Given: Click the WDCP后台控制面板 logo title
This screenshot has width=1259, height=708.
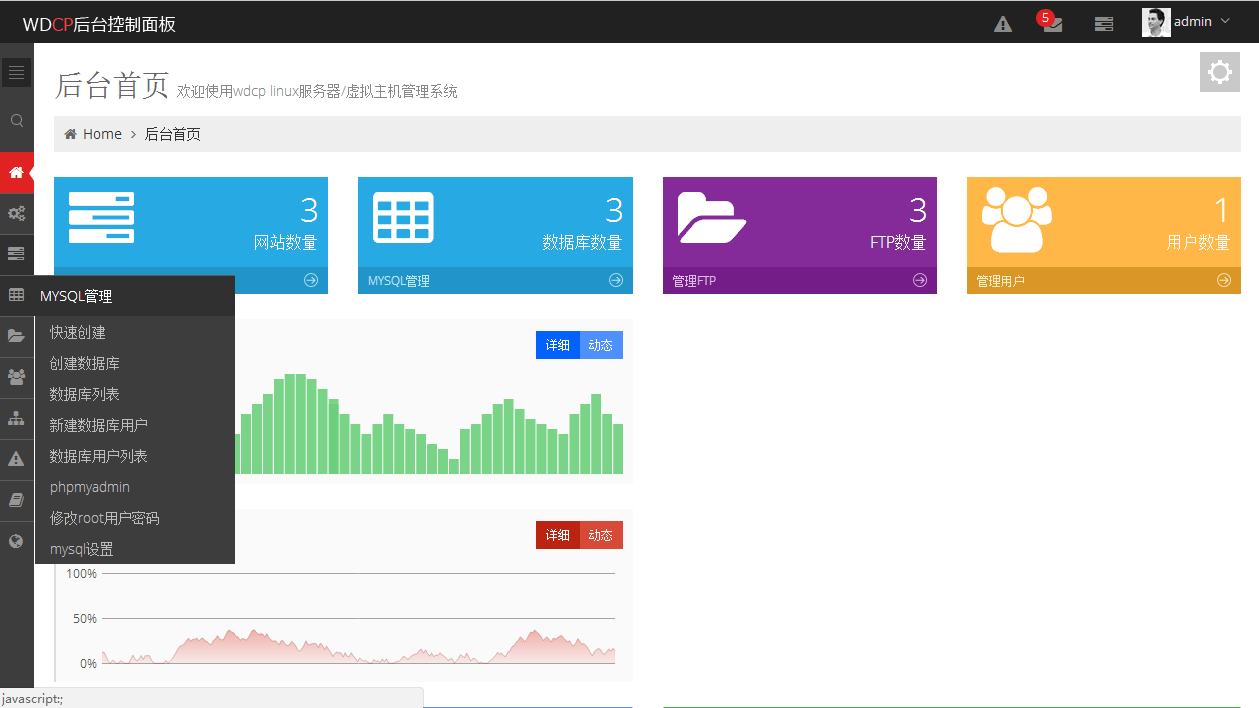Looking at the screenshot, I should coord(99,24).
